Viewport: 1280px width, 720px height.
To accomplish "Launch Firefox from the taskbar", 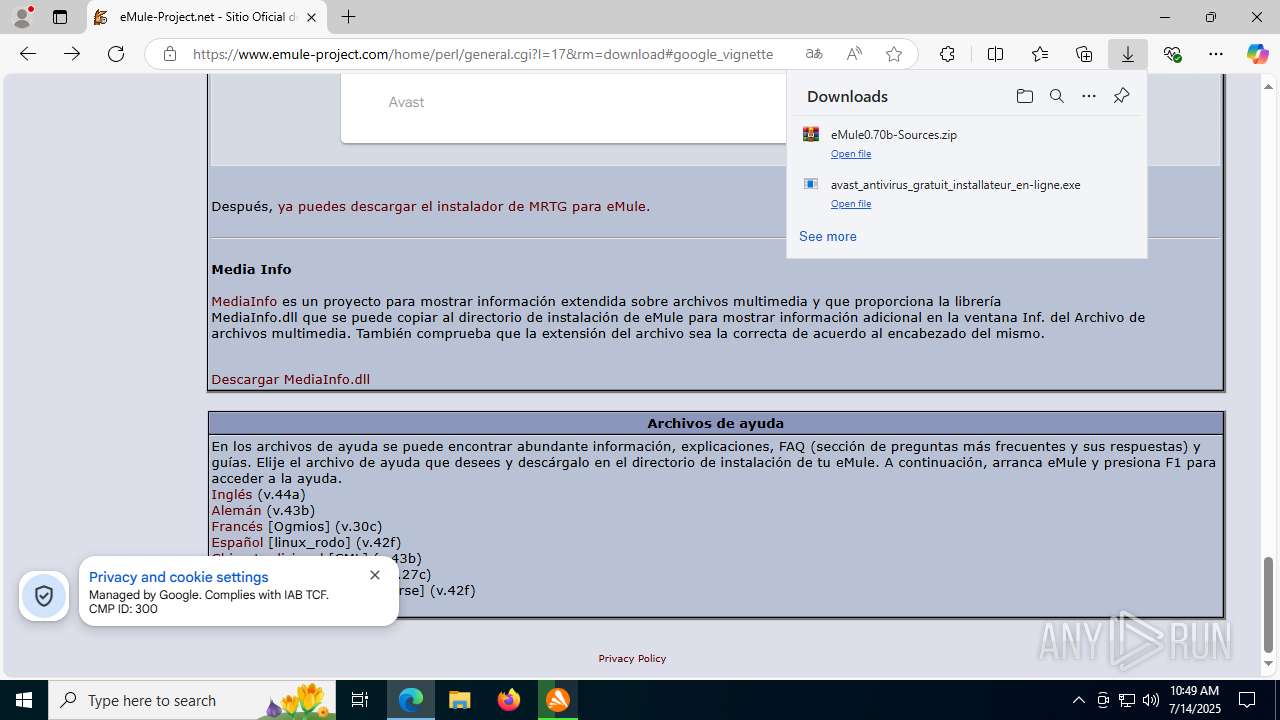I will [509, 700].
